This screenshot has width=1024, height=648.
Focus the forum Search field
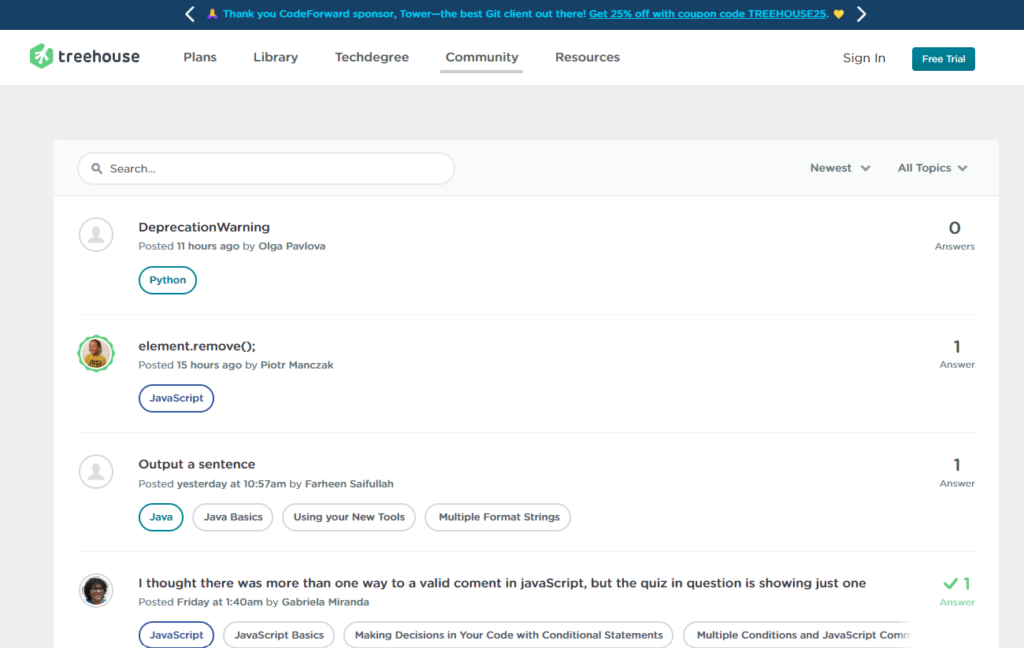(275, 169)
